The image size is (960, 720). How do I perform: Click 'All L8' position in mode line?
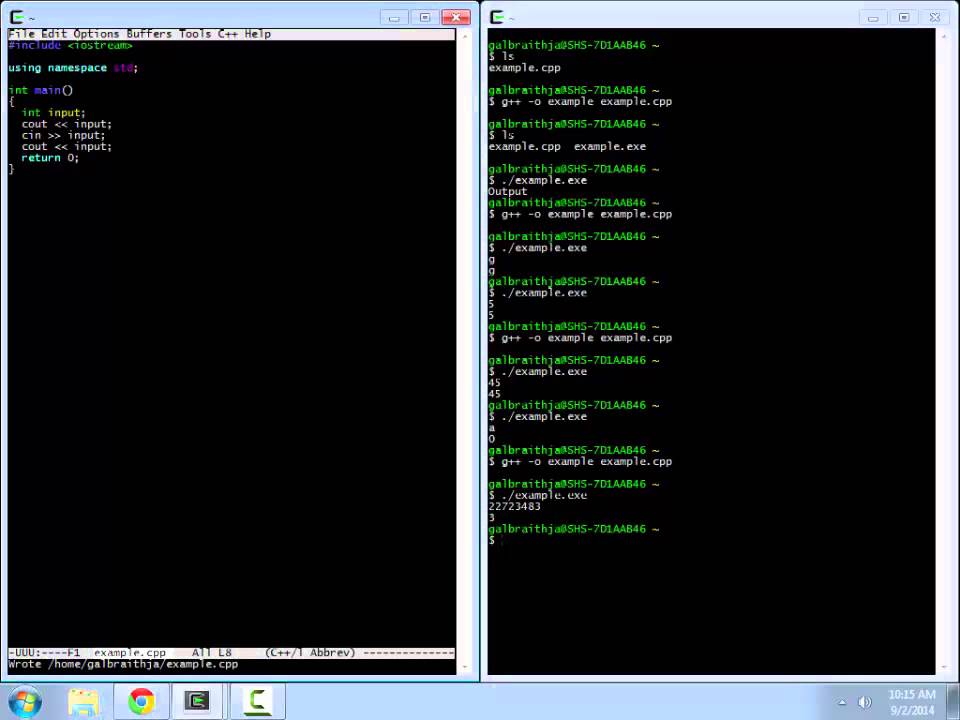click(x=212, y=653)
